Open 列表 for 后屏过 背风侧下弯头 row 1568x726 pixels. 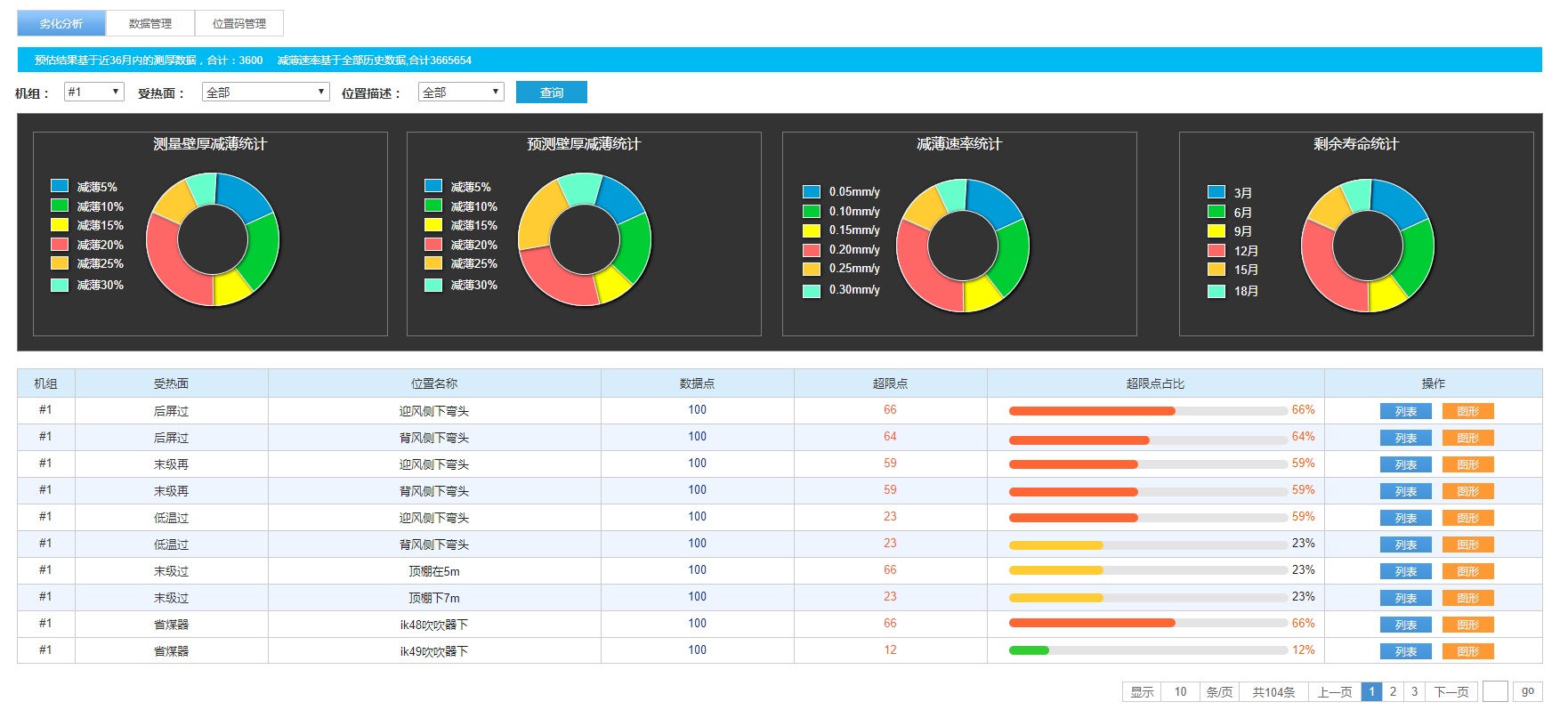(x=1406, y=438)
